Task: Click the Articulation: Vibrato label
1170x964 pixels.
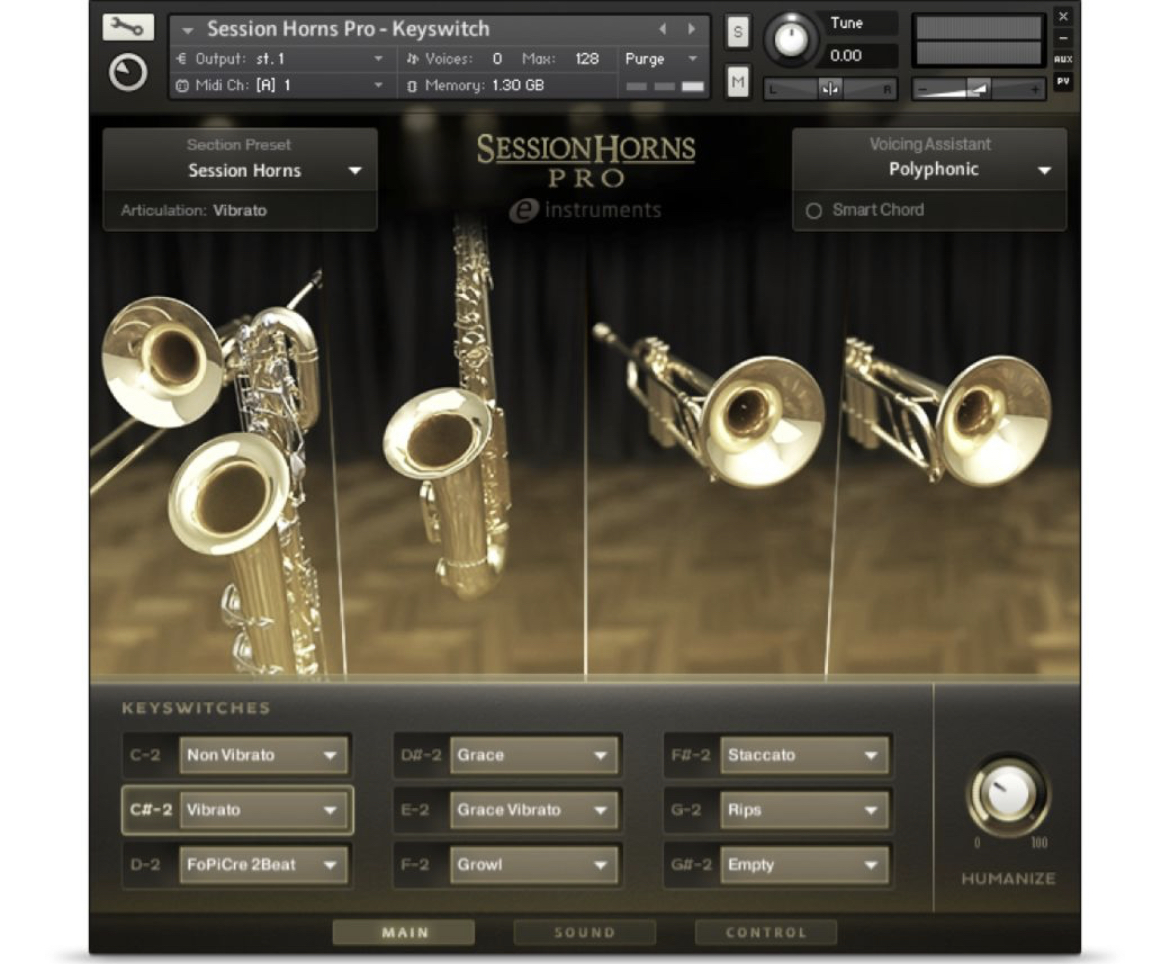Action: point(194,210)
